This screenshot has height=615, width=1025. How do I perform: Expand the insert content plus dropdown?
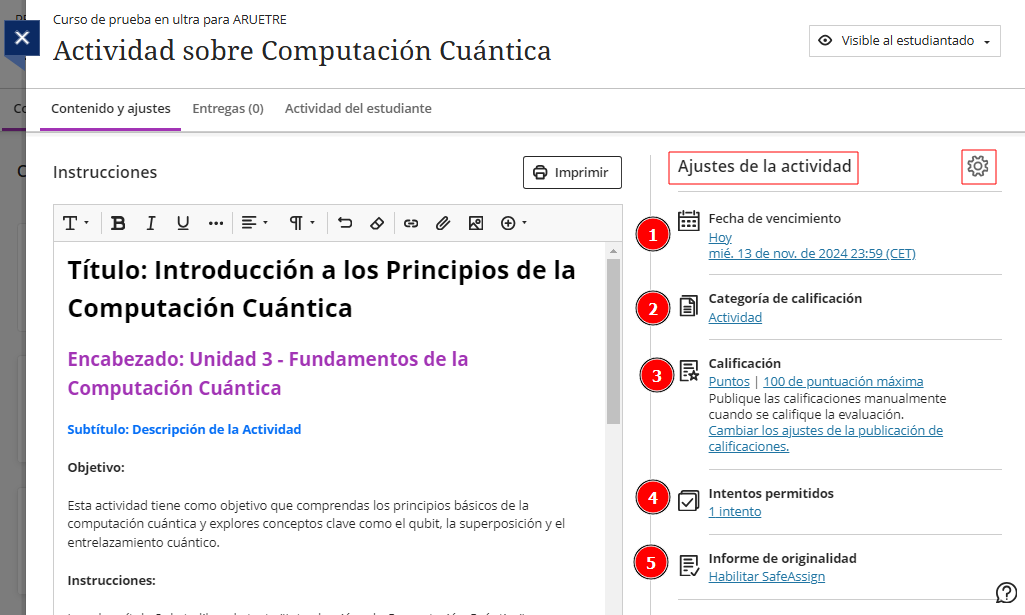[513, 223]
